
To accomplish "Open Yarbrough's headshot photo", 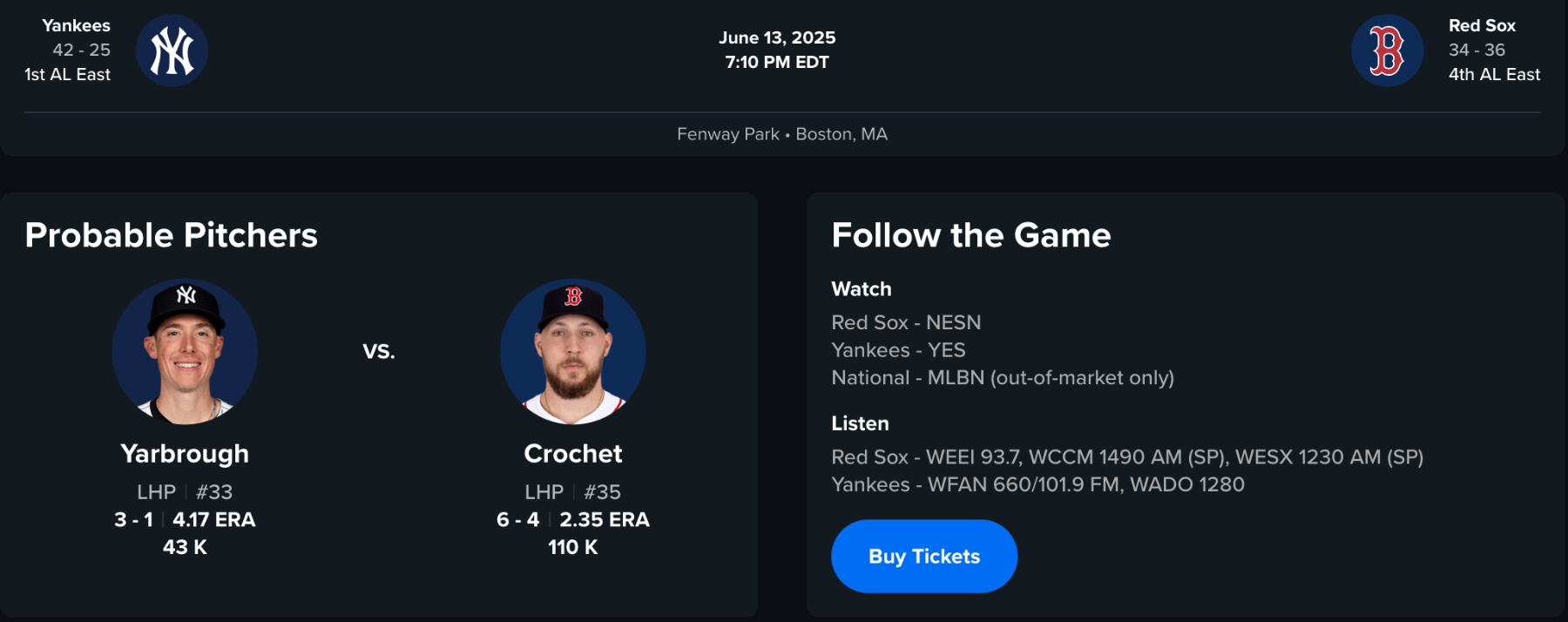I will pos(185,352).
